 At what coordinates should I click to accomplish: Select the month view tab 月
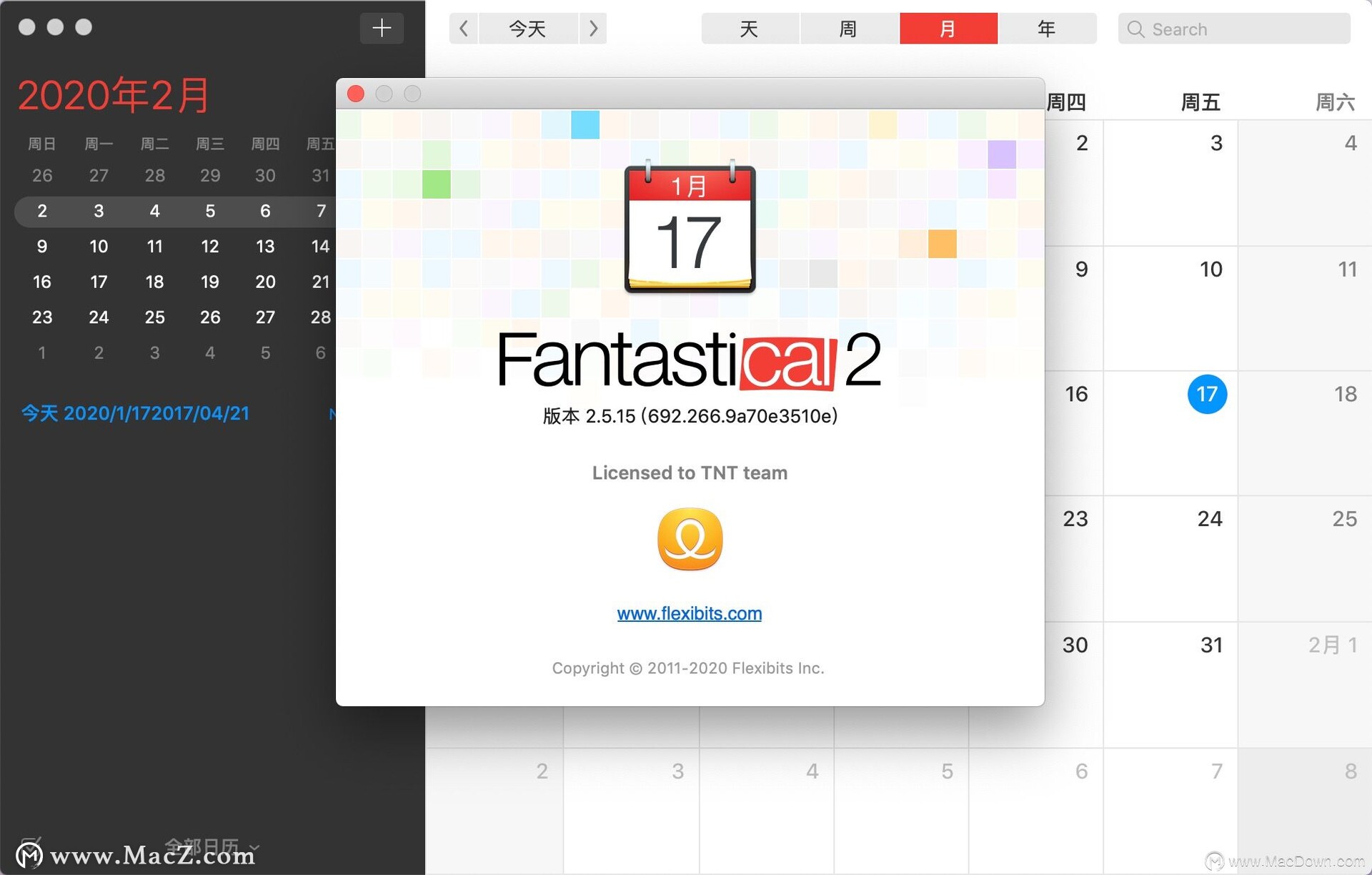click(x=948, y=29)
